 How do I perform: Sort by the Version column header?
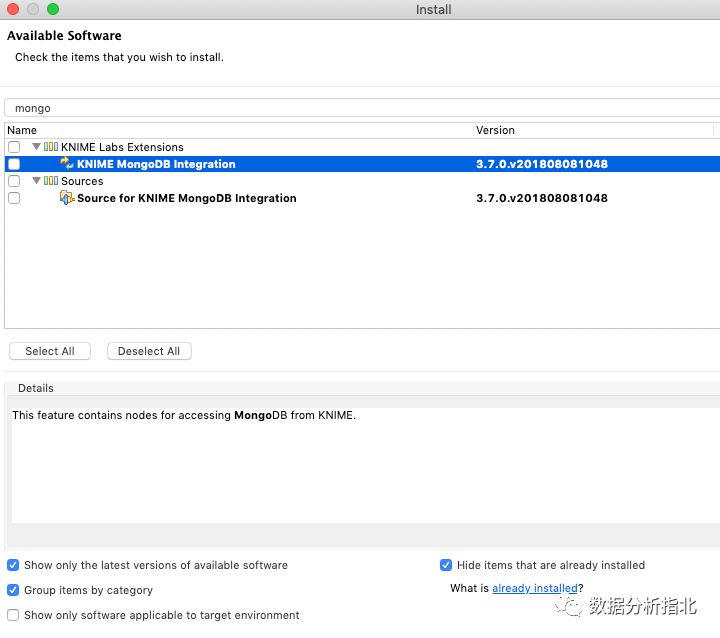[593, 130]
